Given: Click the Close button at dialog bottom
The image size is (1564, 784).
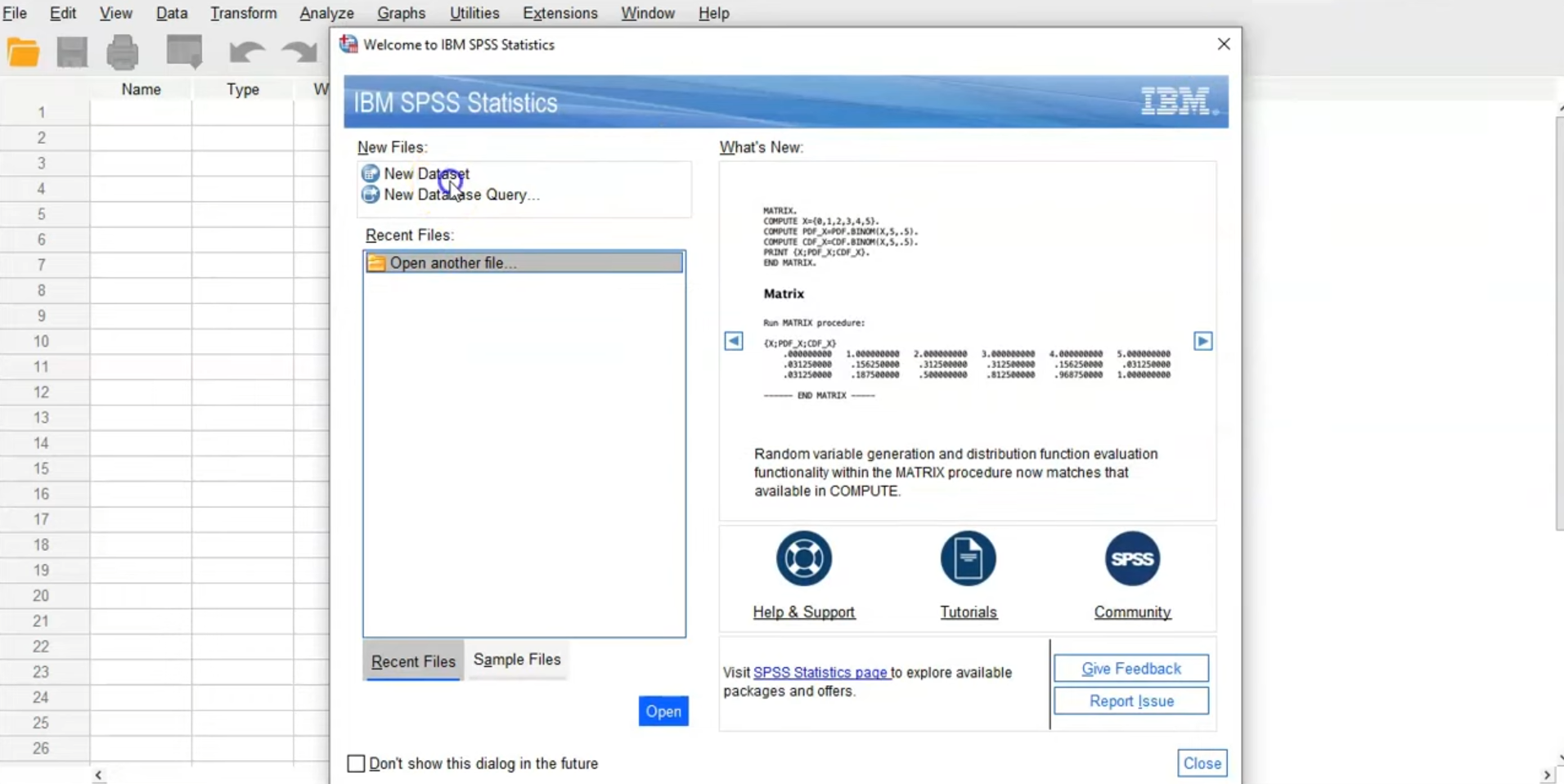Looking at the screenshot, I should point(1202,764).
